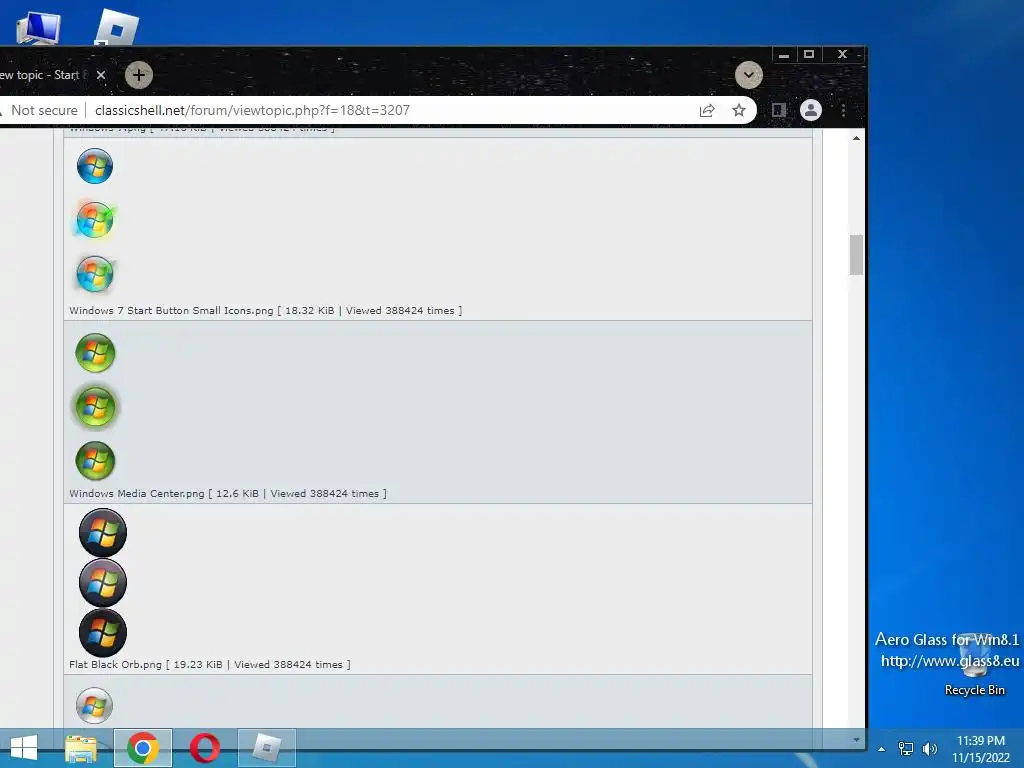Open a new tab with plus button
The width and height of the screenshot is (1024, 768).
coord(138,75)
